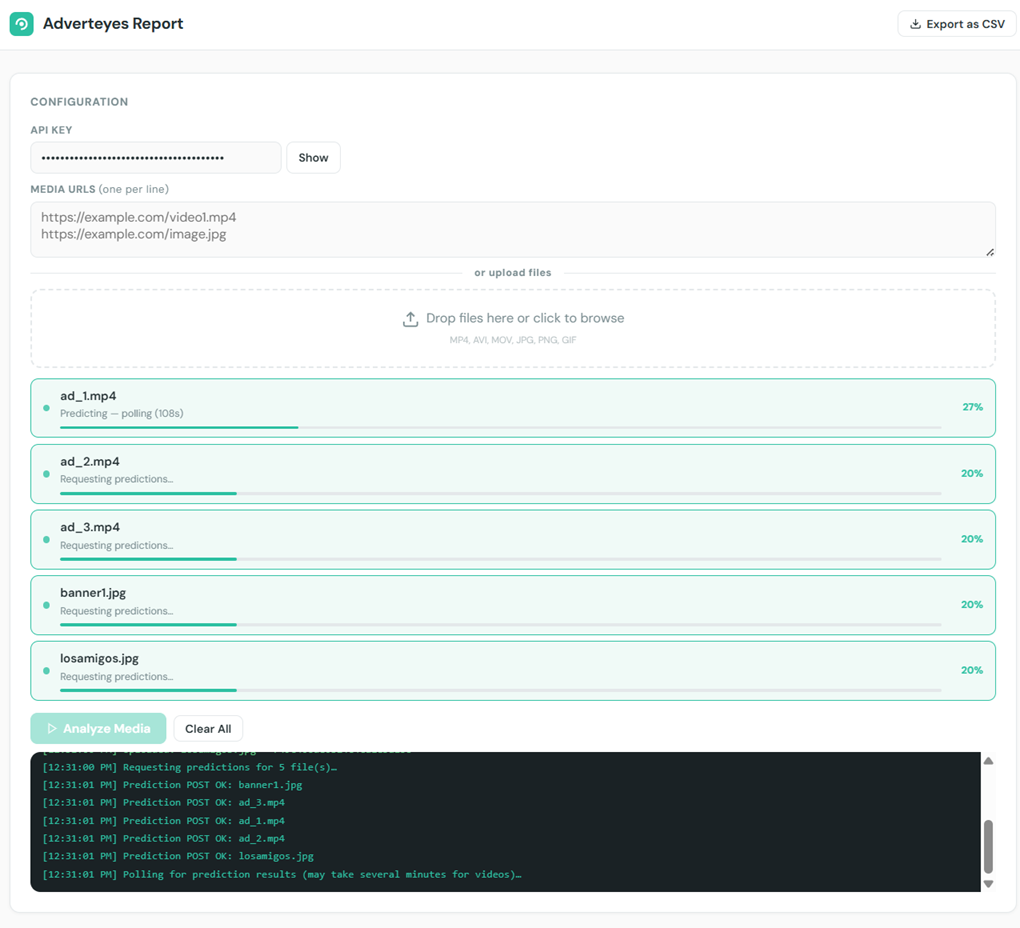Select the ad_2.mp4 file name
Image resolution: width=1020 pixels, height=928 pixels.
point(90,462)
